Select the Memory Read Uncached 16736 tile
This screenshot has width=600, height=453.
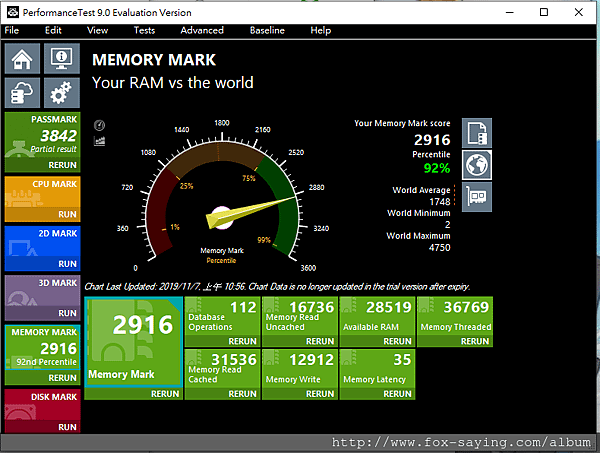click(300, 316)
